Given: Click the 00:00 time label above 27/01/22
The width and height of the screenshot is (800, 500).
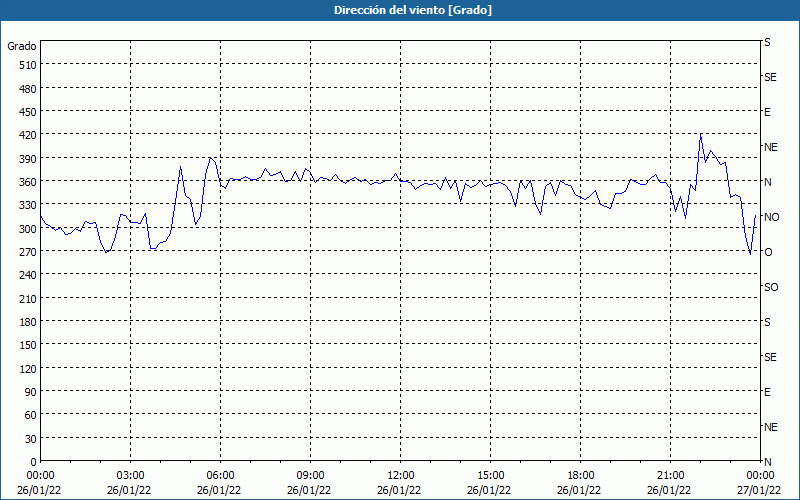Looking at the screenshot, I should click(760, 476).
